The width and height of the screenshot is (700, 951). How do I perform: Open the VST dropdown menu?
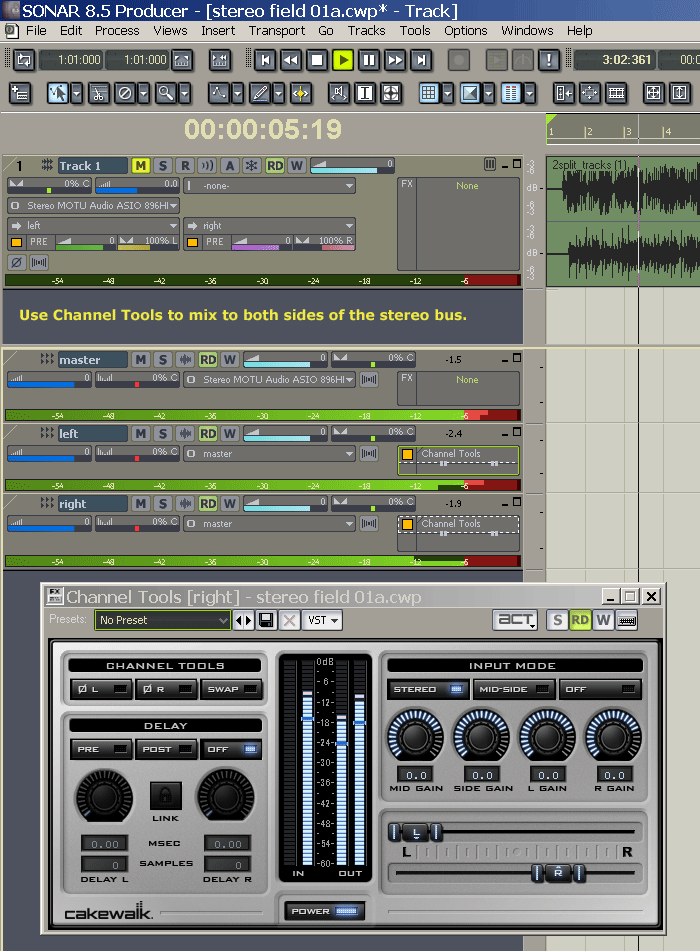click(x=322, y=620)
